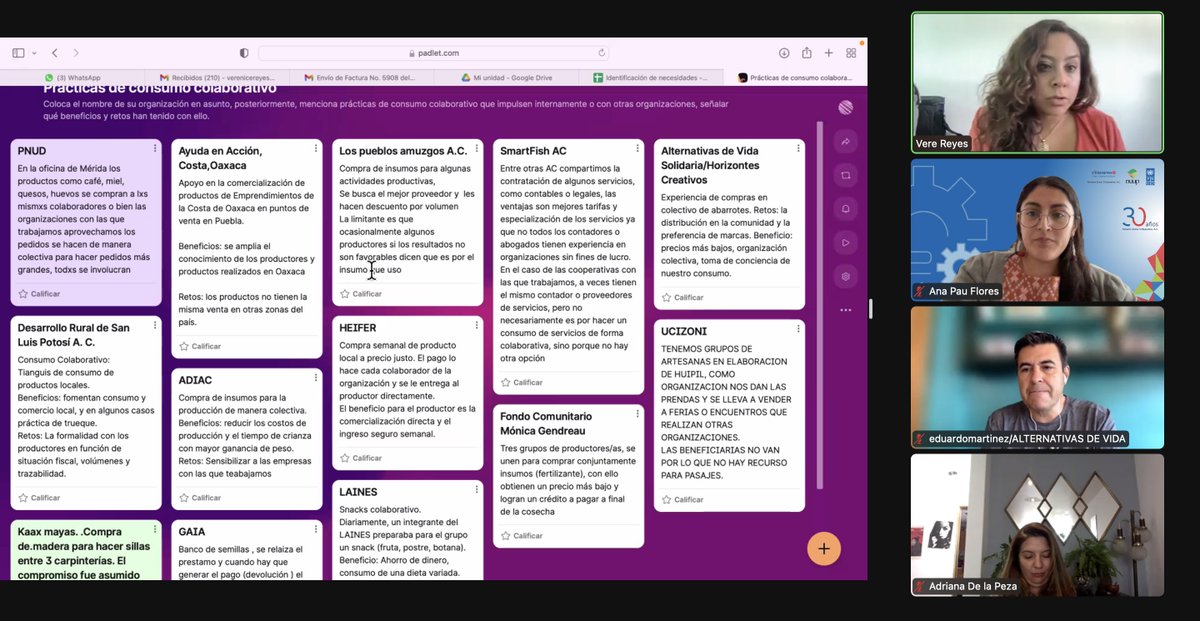Click Ana Pau Flores muted microphone icon
The image size is (1200, 621).
coord(920,291)
